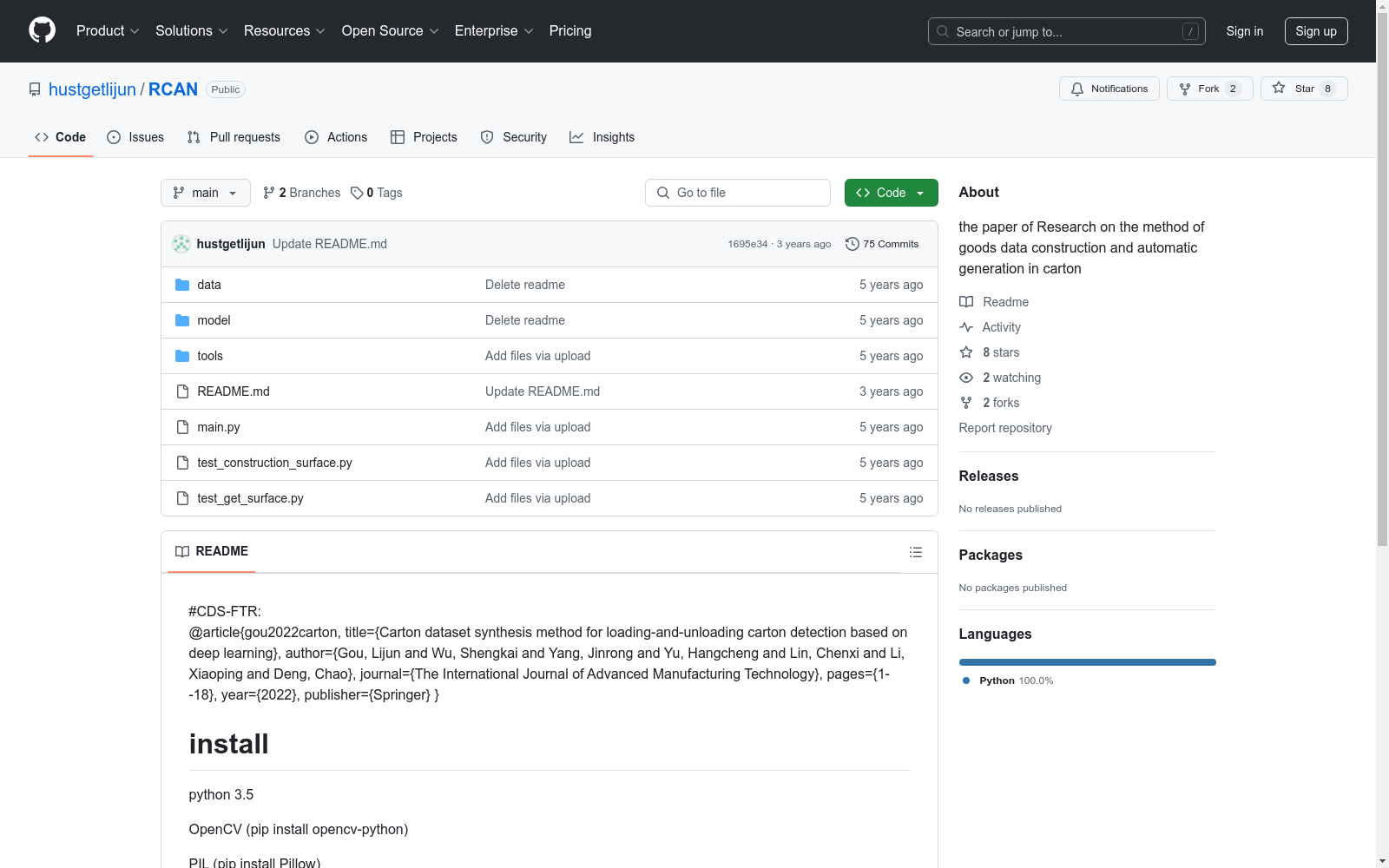Expand the Open Source menu
Image resolution: width=1389 pixels, height=868 pixels.
click(x=391, y=31)
